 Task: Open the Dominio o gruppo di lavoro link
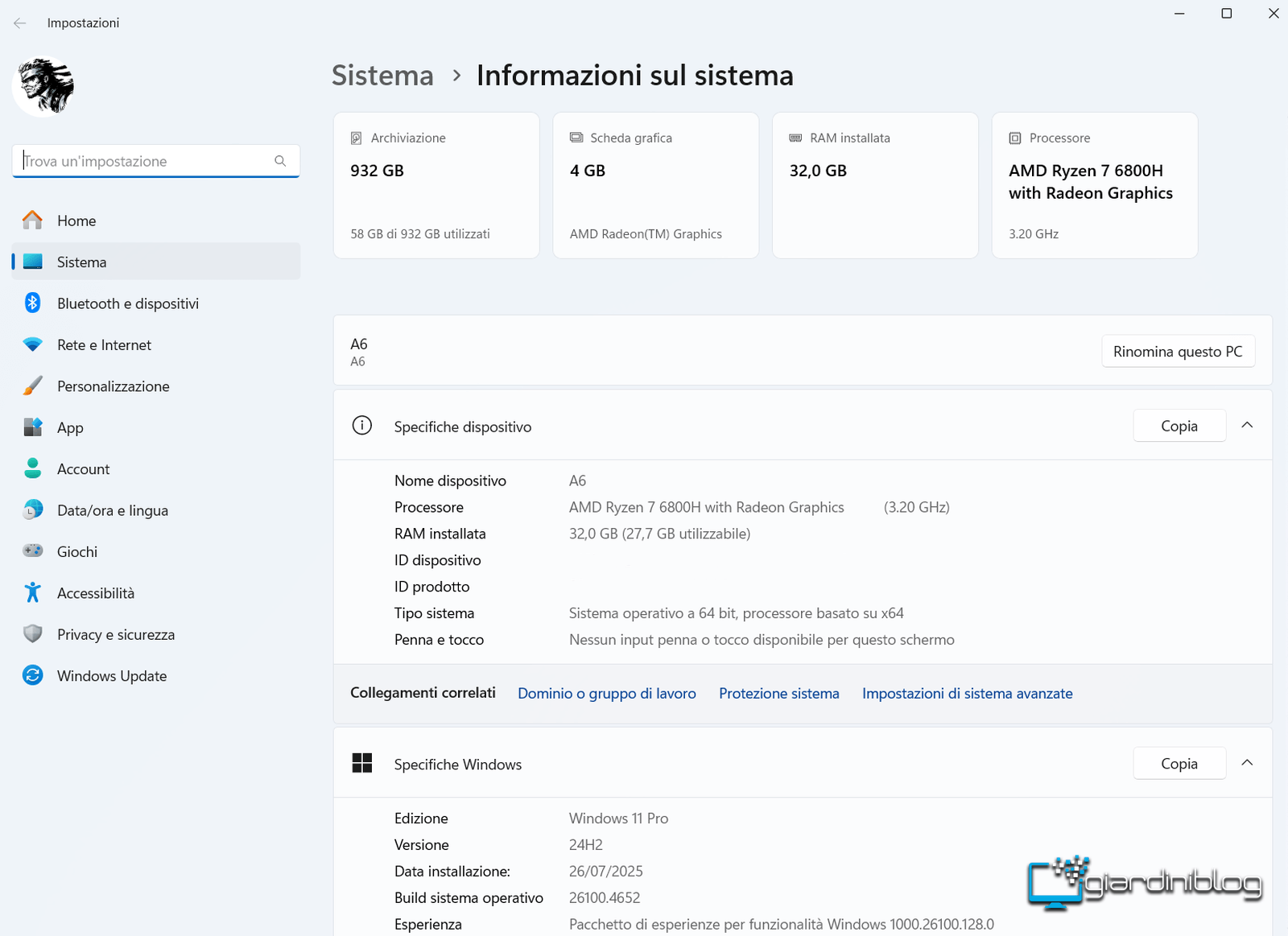(607, 693)
